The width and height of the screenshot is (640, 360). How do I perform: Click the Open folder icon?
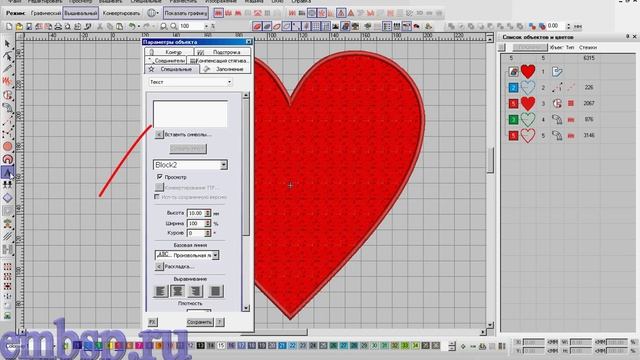[19, 26]
